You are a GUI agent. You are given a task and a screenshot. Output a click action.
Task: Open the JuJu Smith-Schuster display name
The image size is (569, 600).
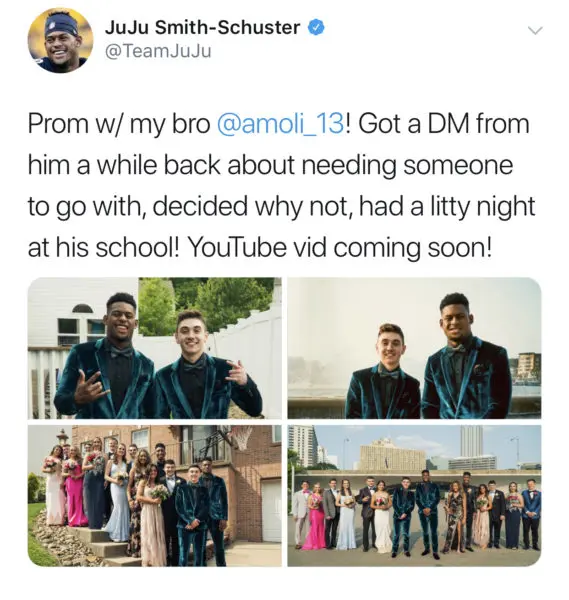pos(202,28)
